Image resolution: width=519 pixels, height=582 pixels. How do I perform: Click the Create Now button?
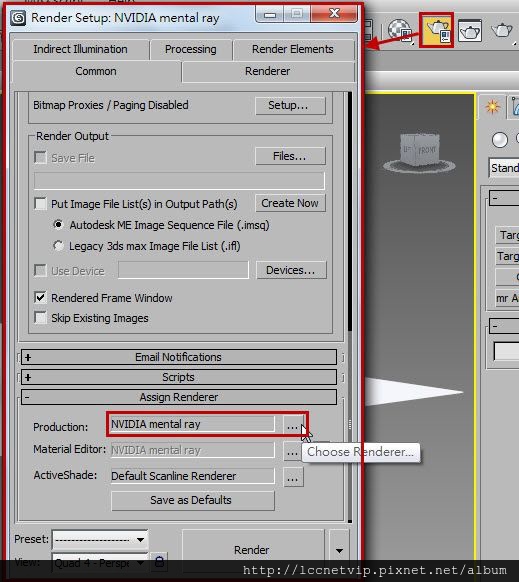[290, 203]
